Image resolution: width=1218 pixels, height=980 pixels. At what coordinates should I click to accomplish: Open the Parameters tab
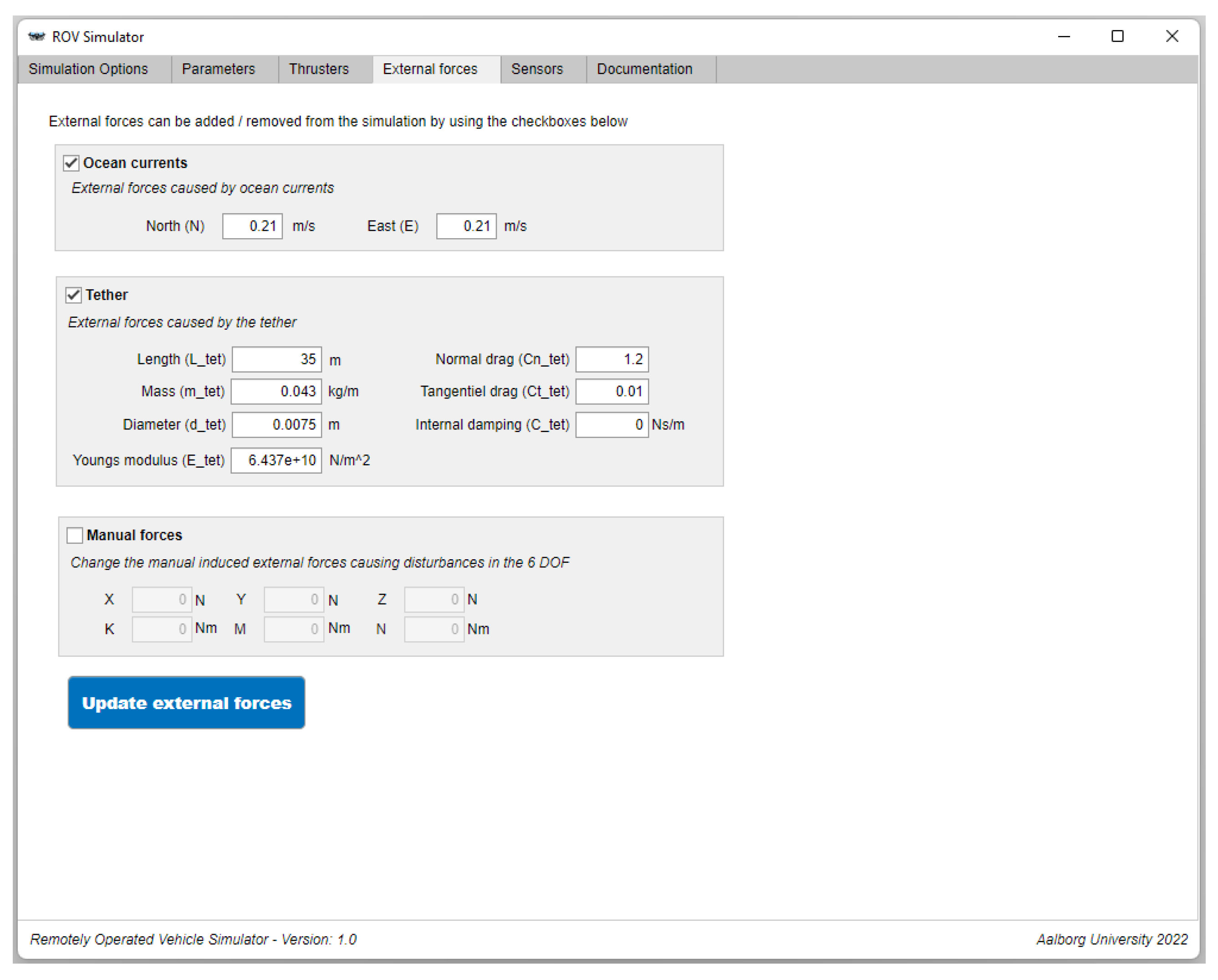218,69
